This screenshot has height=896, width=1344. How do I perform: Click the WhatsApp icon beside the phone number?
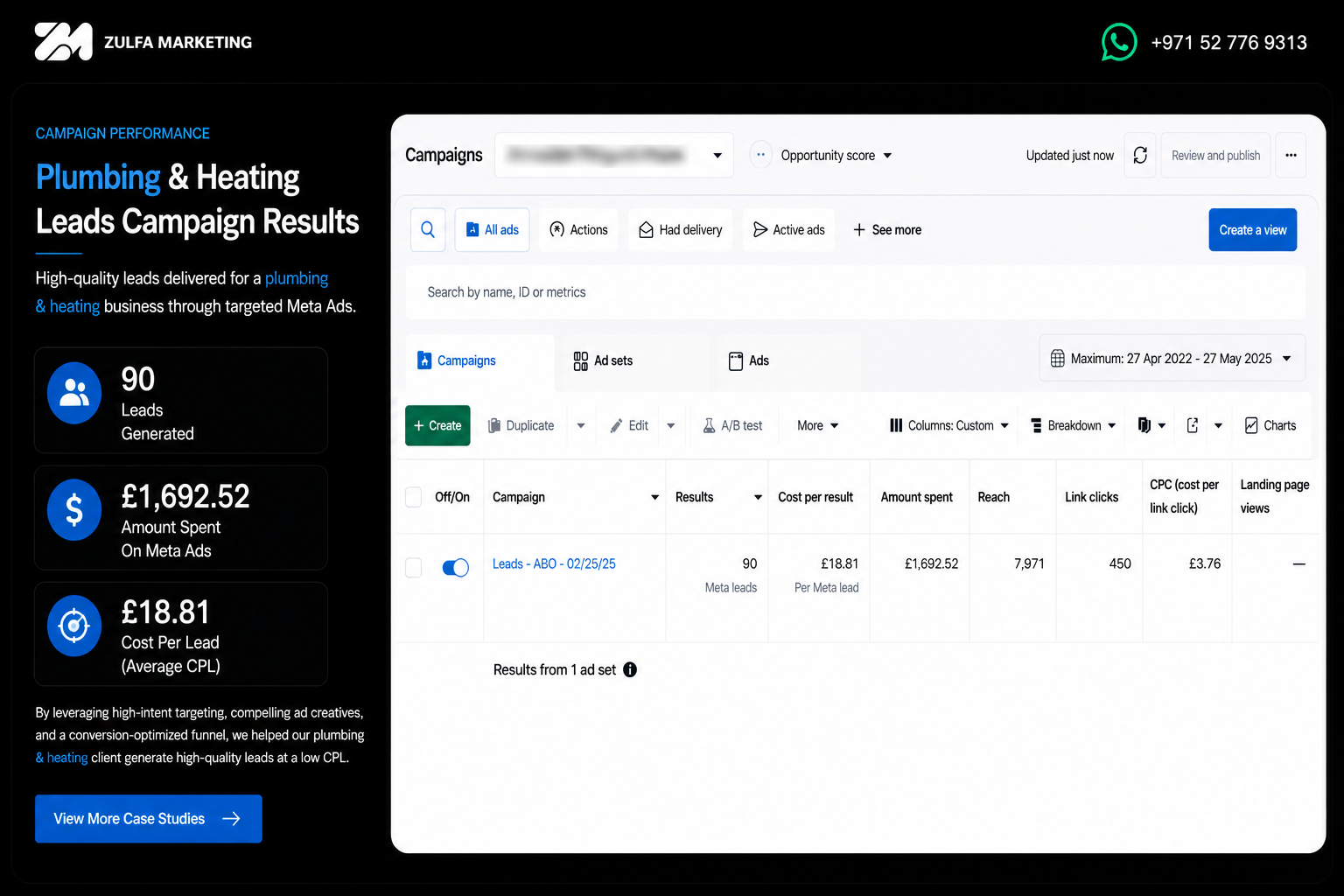pyautogui.click(x=1118, y=42)
